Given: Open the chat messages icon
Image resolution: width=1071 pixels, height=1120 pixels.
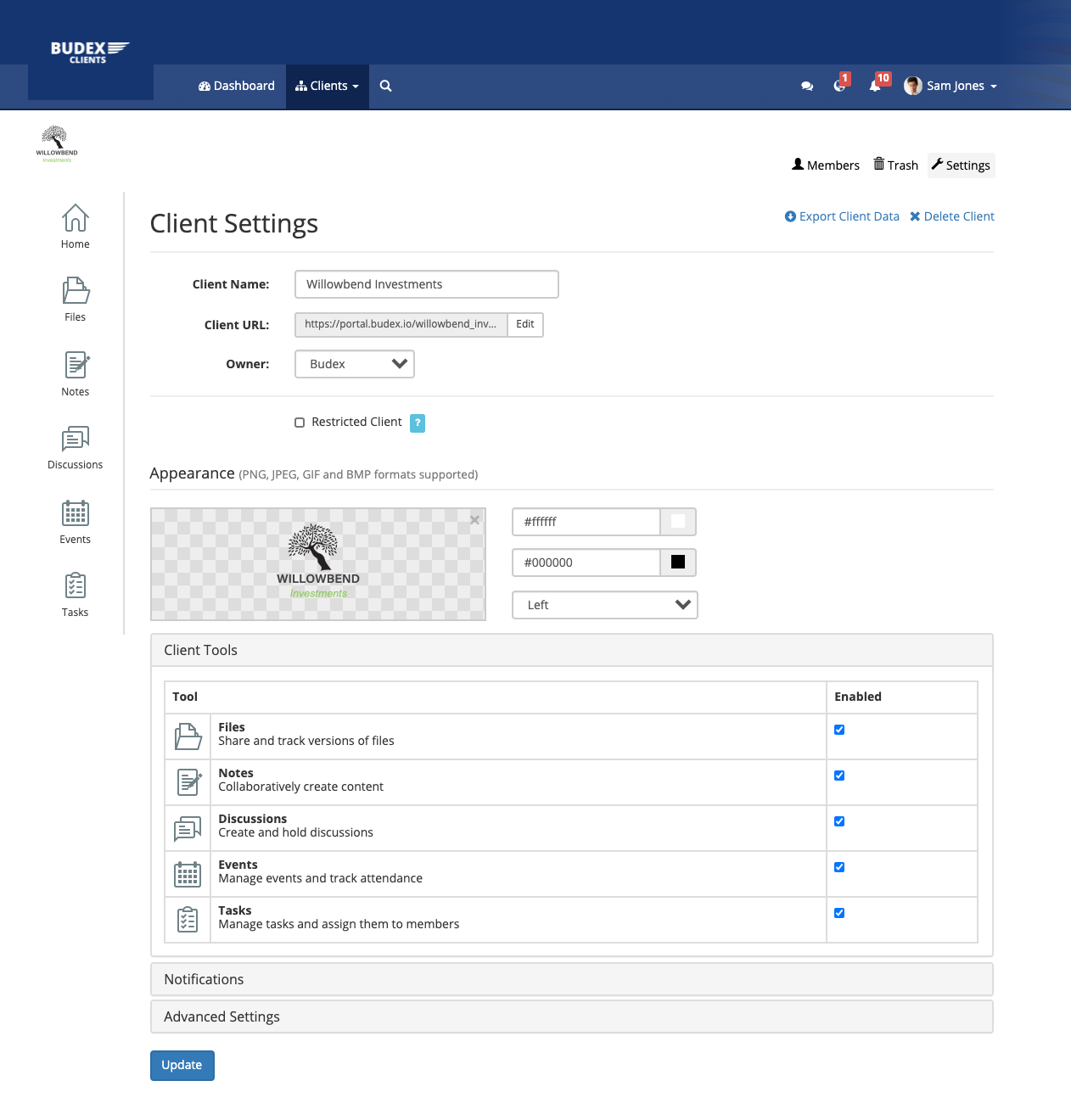Looking at the screenshot, I should pos(806,86).
